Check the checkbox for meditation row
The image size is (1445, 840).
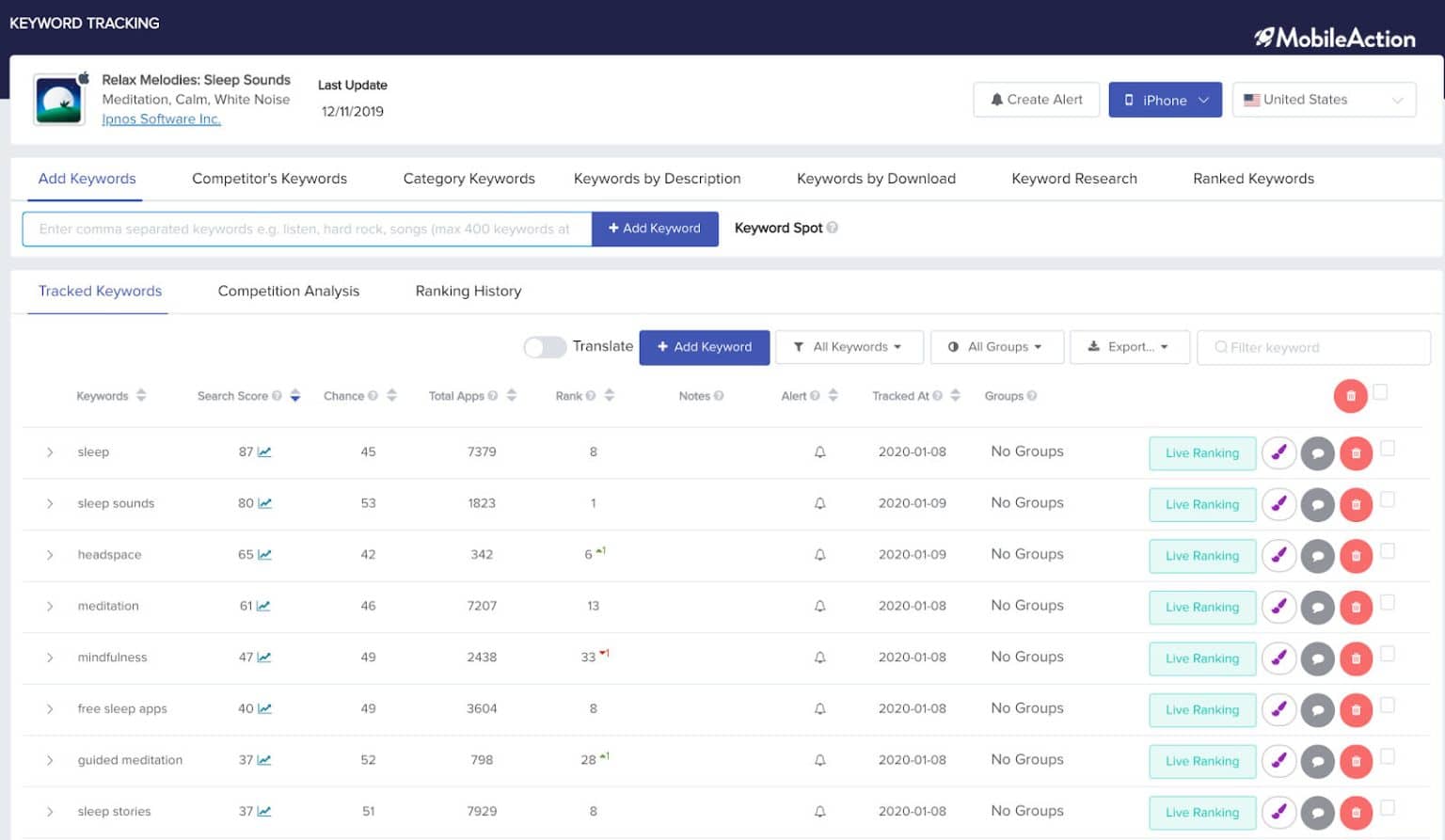(x=1388, y=602)
